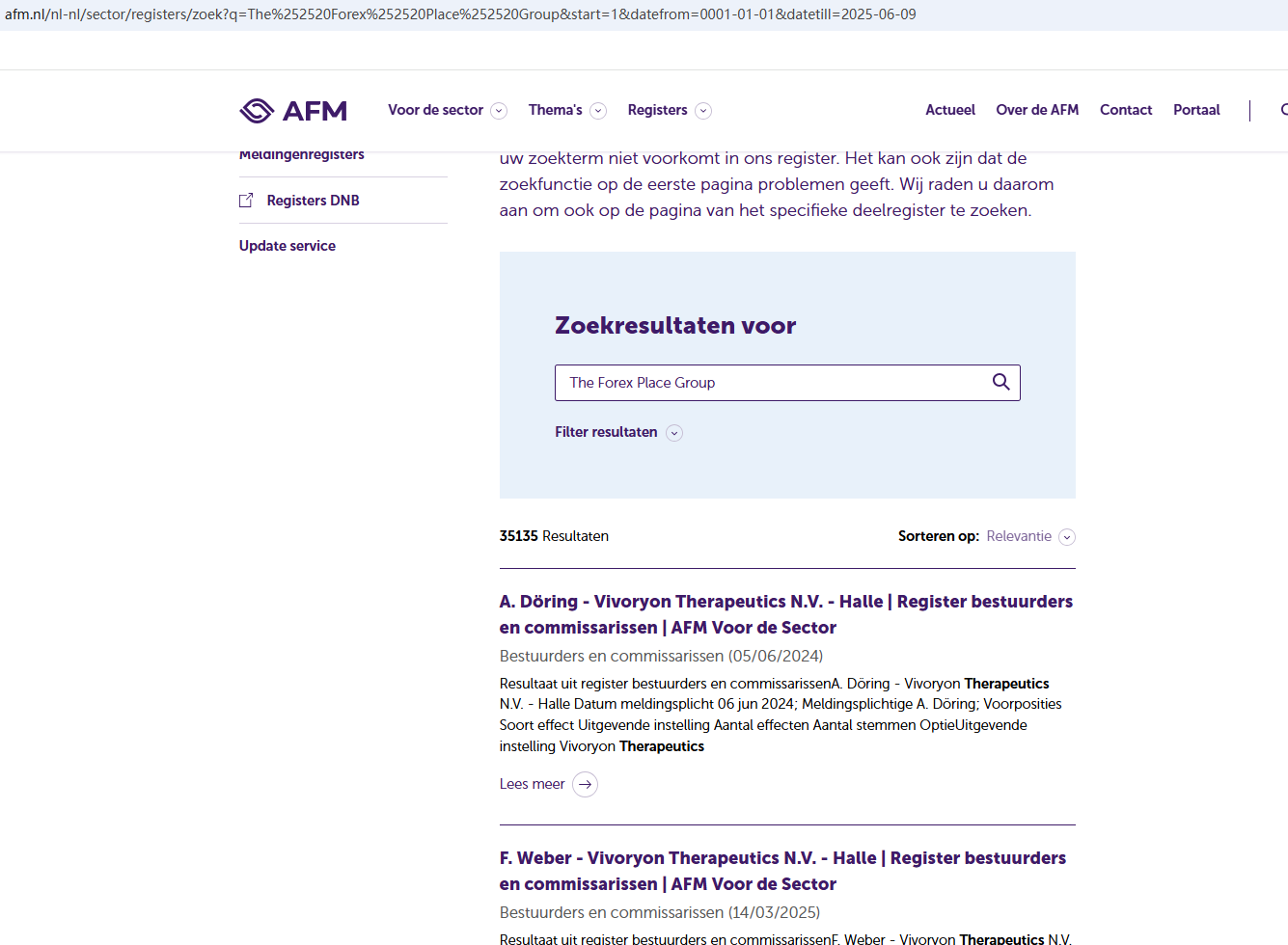
Task: Click the arrow circle next to Lees meer
Action: [x=585, y=785]
